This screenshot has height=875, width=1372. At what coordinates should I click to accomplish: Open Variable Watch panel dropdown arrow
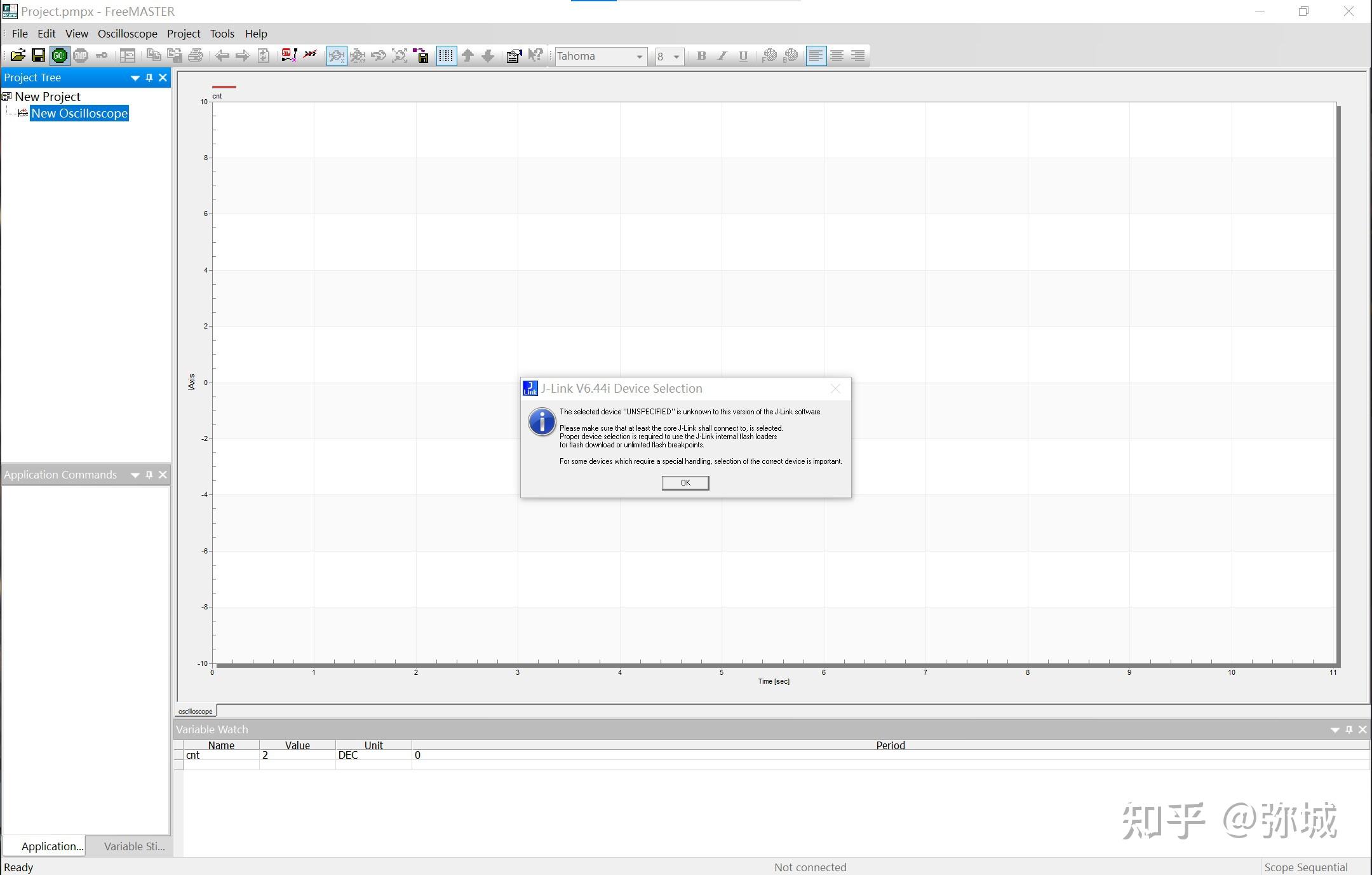1335,729
